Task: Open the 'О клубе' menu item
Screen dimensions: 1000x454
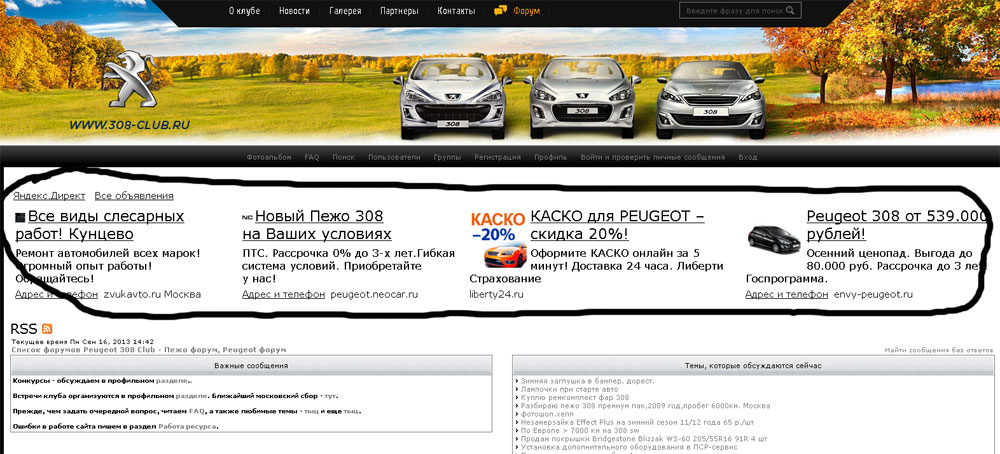Action: (244, 11)
